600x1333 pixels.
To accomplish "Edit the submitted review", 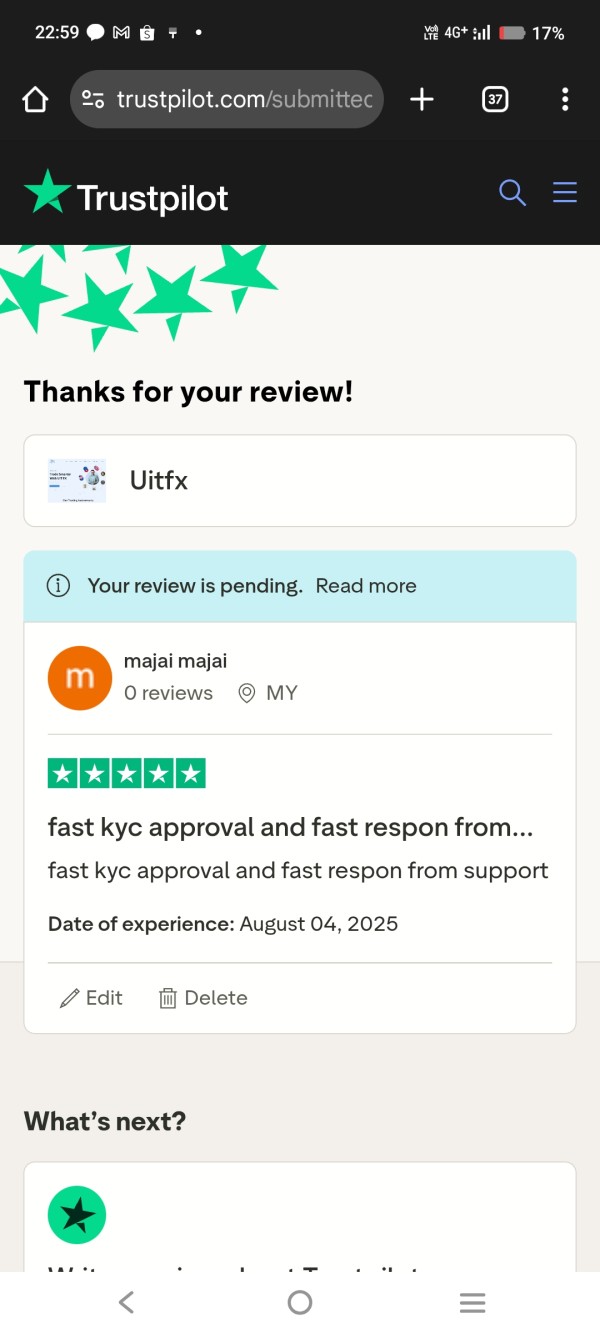I will pyautogui.click(x=92, y=998).
